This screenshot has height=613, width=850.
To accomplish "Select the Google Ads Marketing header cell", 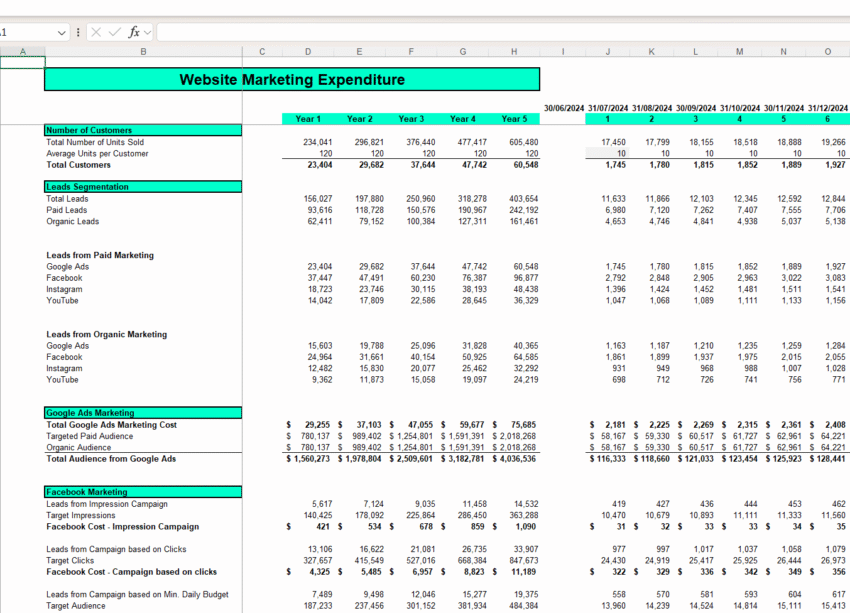I will tap(143, 413).
